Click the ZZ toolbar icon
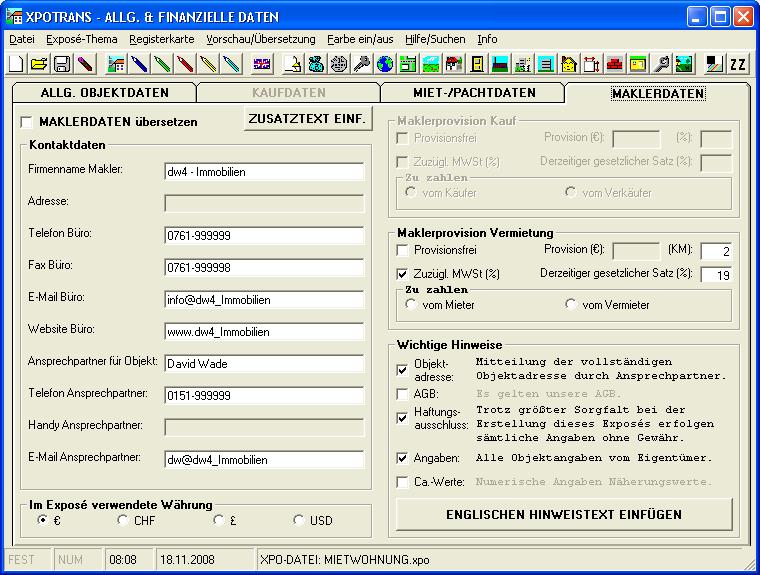The height and width of the screenshot is (575, 760). pos(738,64)
